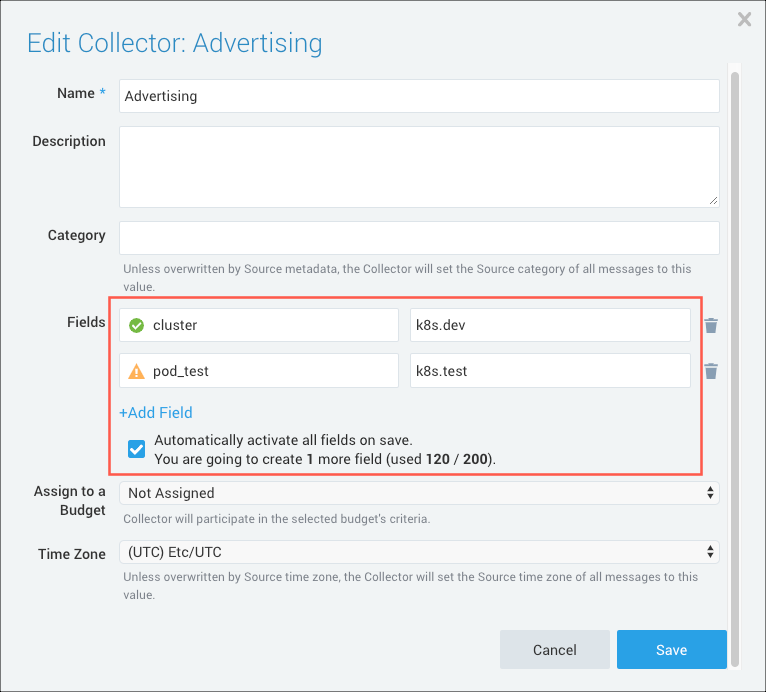The image size is (766, 692).
Task: Click the orange warning icon beside pod_test
Action: (137, 371)
